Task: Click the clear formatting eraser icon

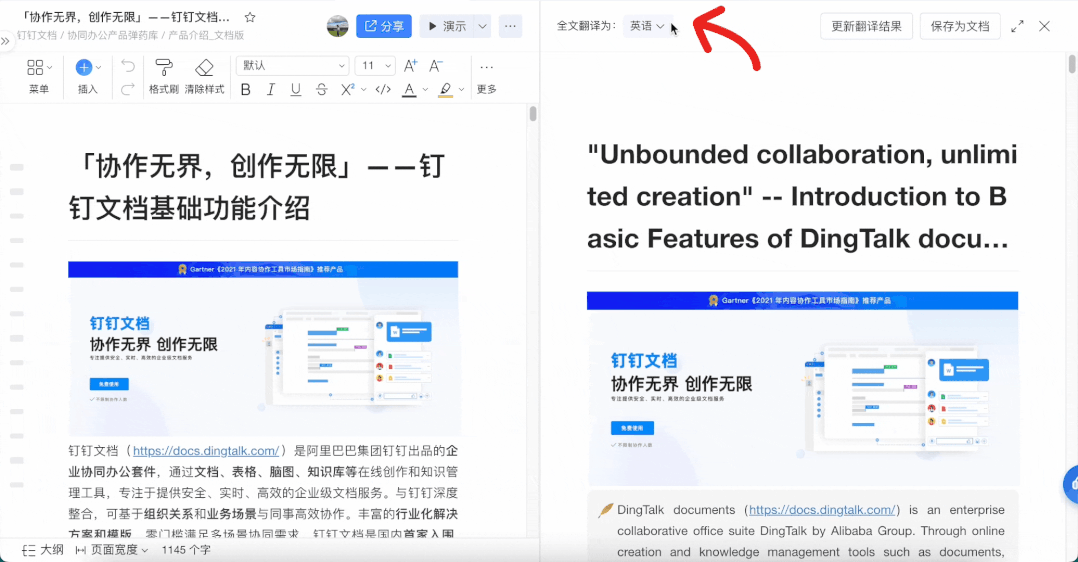Action: (204, 68)
